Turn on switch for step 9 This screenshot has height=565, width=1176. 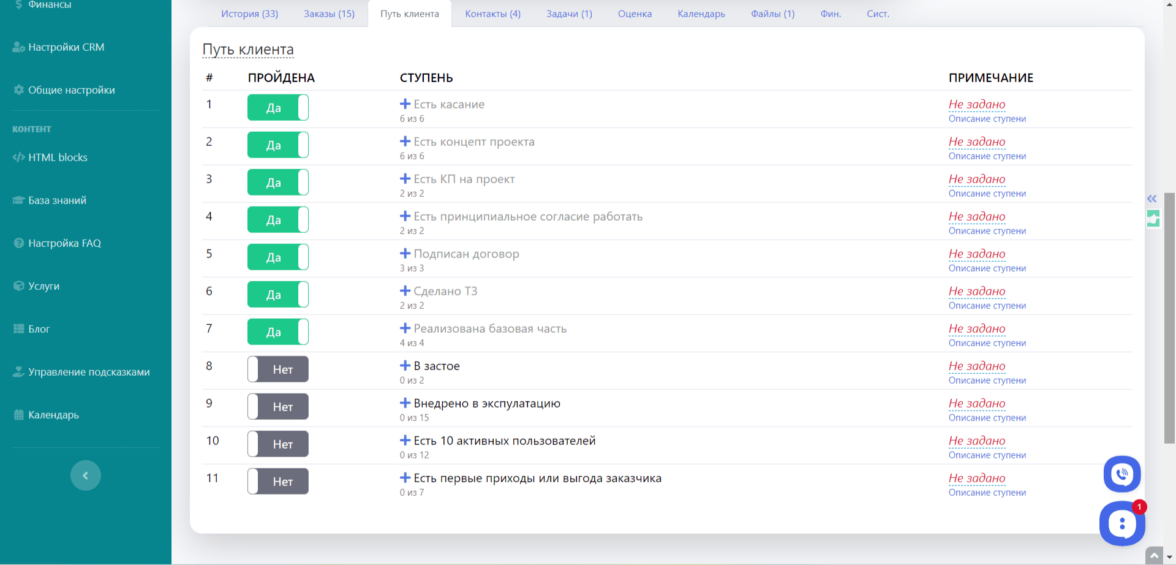[278, 407]
